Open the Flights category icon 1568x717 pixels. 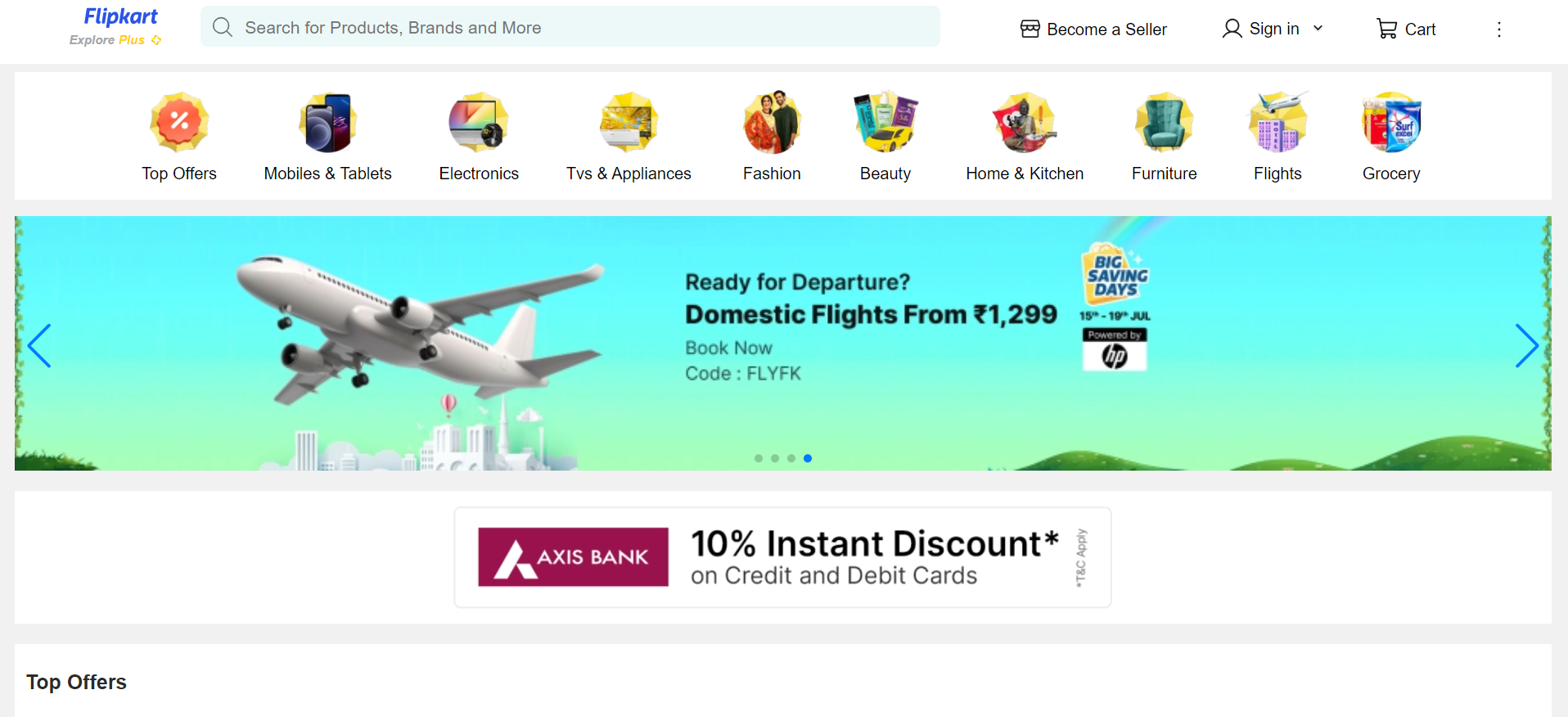pos(1277,122)
